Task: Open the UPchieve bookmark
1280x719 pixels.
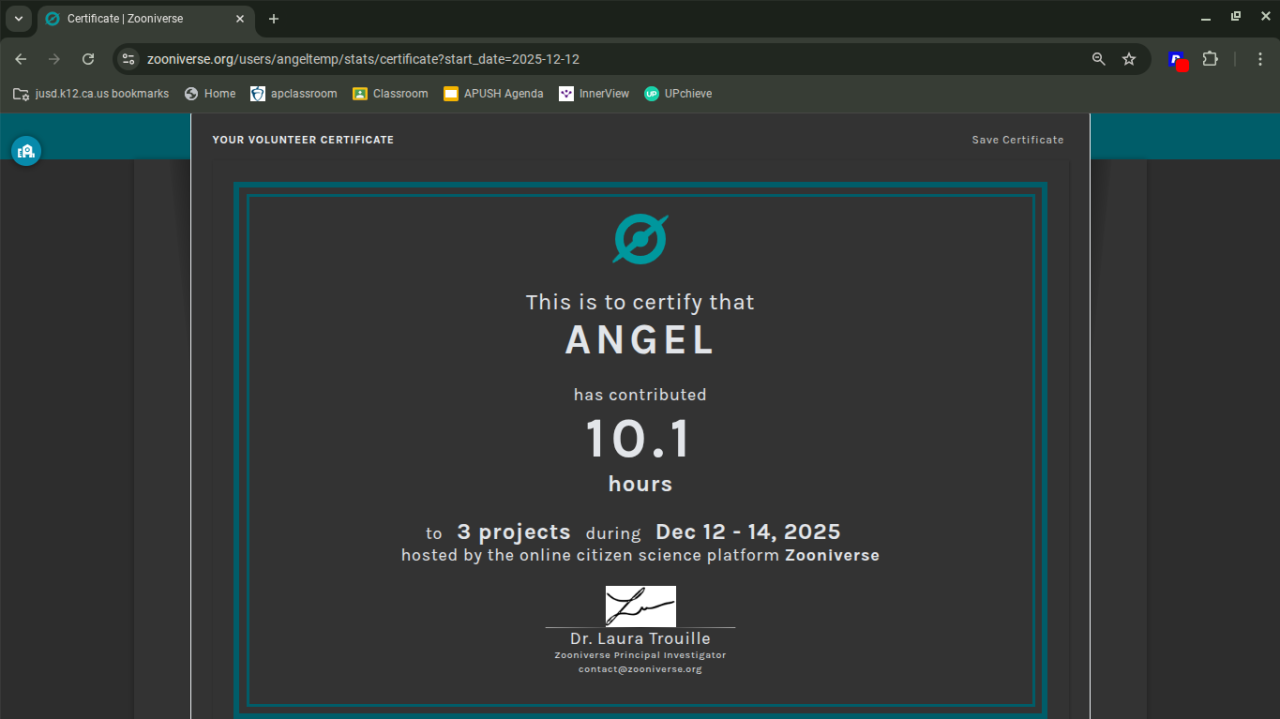Action: coord(678,93)
